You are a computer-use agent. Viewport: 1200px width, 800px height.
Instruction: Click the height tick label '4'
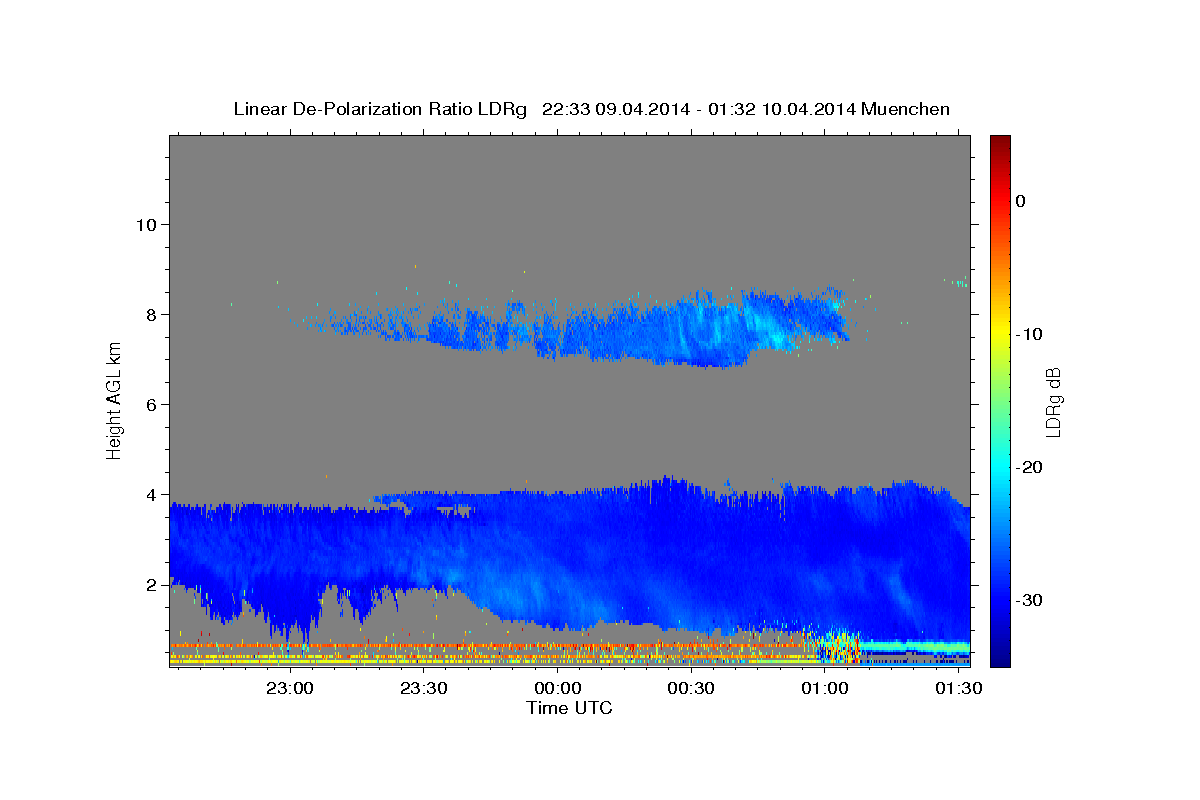(x=150, y=494)
